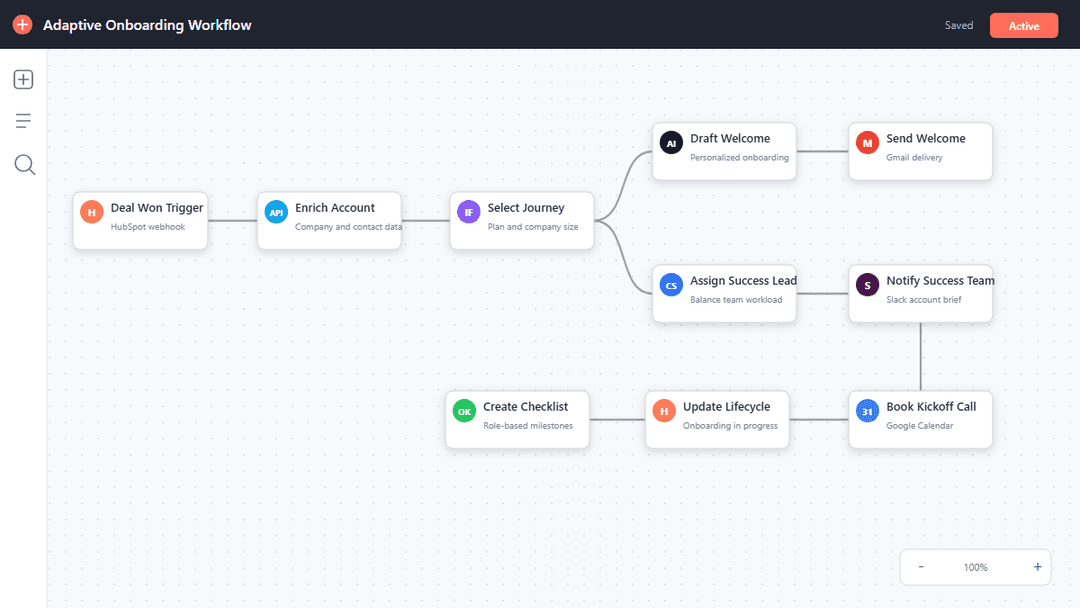The image size is (1080, 608).
Task: Click the Adaptive Onboarding Workflow title
Action: [x=147, y=25]
